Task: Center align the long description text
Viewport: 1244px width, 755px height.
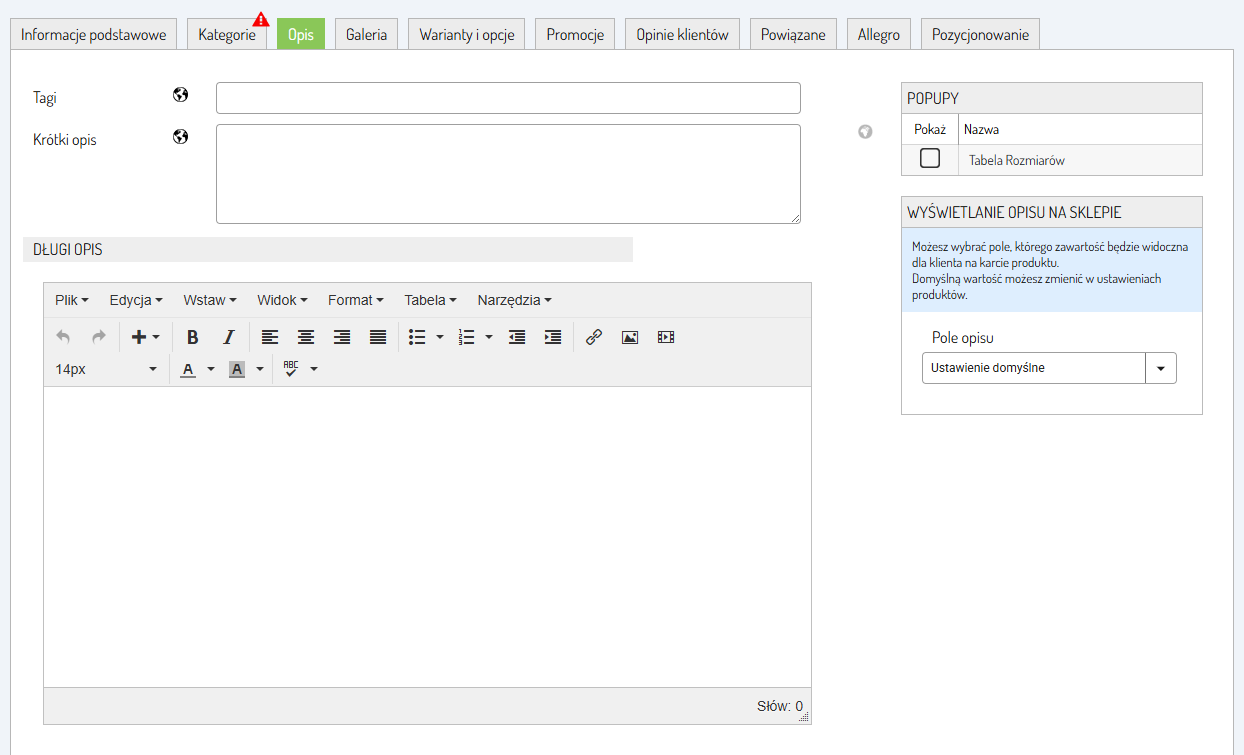Action: (x=306, y=338)
